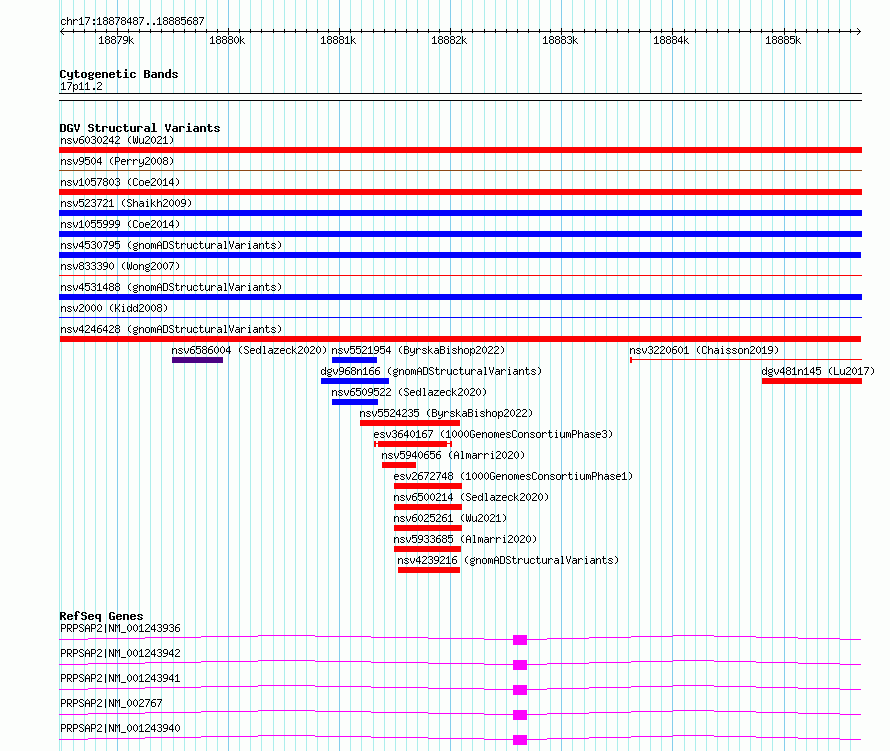Select dgv968n166 gnomAD label text
Image resolution: width=890 pixels, height=751 pixels.
[431, 371]
